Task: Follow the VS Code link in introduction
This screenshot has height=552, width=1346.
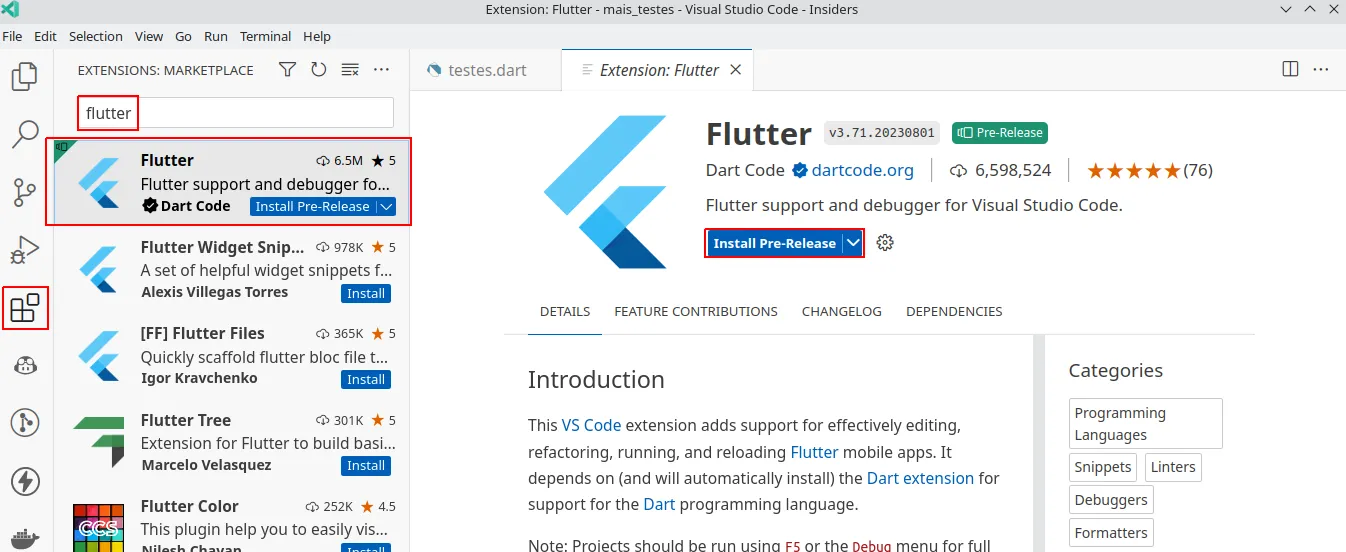Action: [592, 425]
